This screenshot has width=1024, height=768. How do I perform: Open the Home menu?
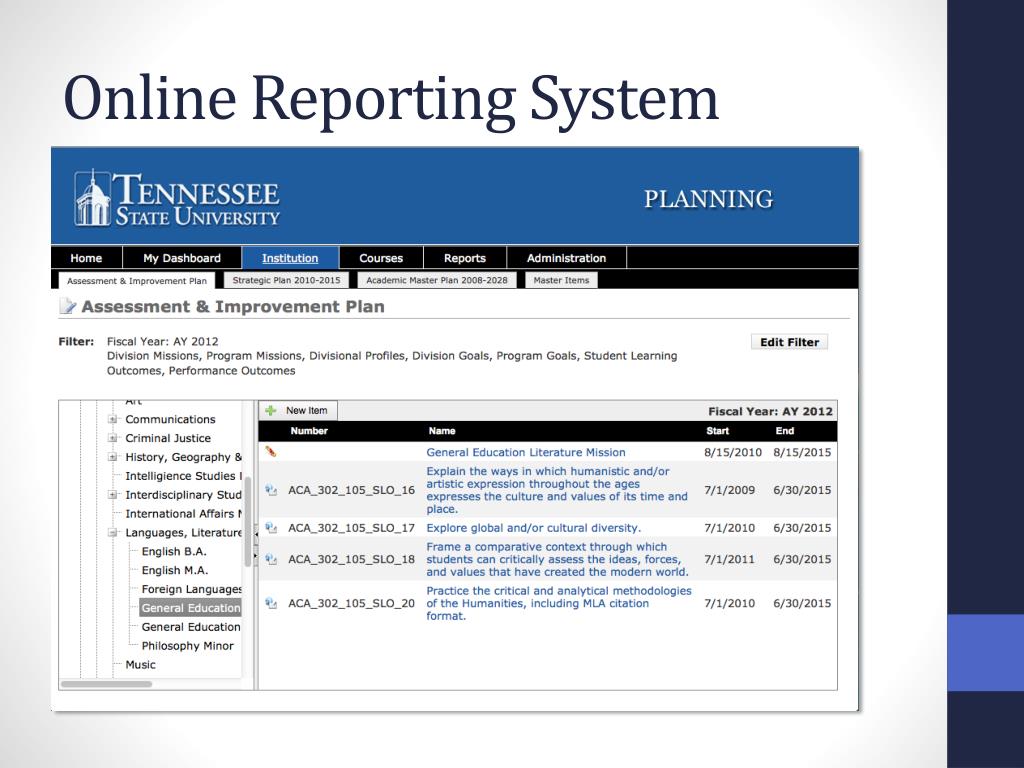click(86, 258)
